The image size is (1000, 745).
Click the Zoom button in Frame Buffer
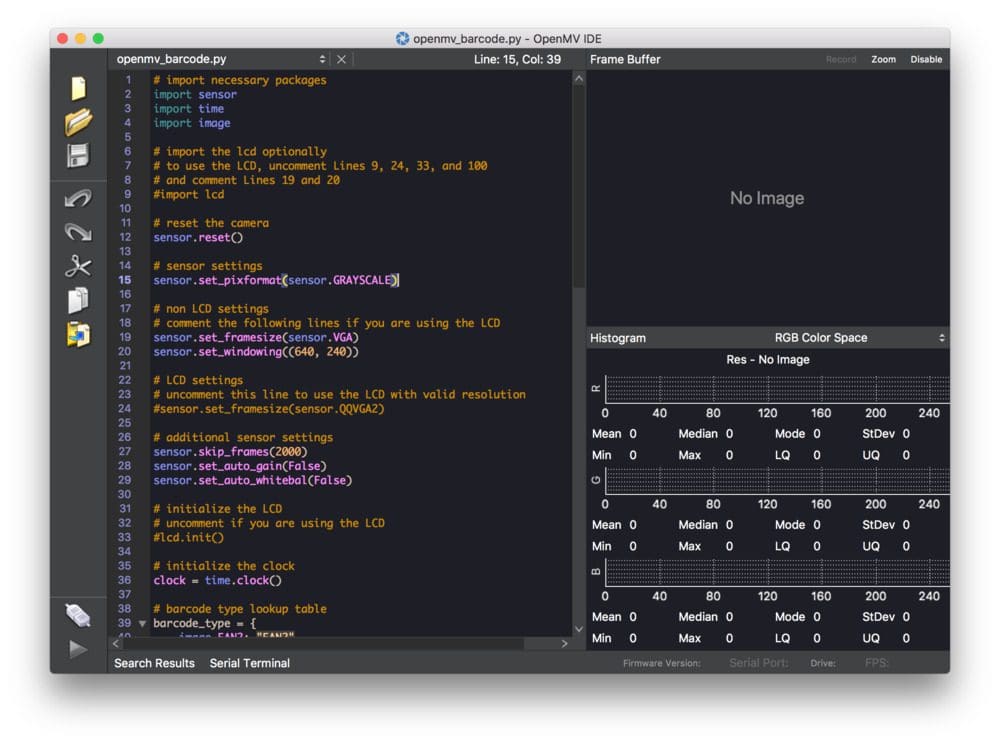884,59
